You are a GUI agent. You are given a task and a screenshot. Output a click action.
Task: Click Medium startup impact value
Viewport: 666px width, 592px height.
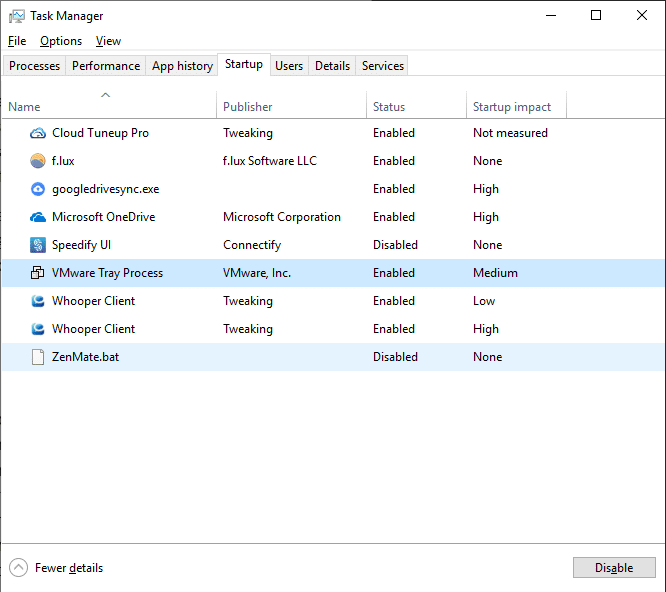(495, 273)
